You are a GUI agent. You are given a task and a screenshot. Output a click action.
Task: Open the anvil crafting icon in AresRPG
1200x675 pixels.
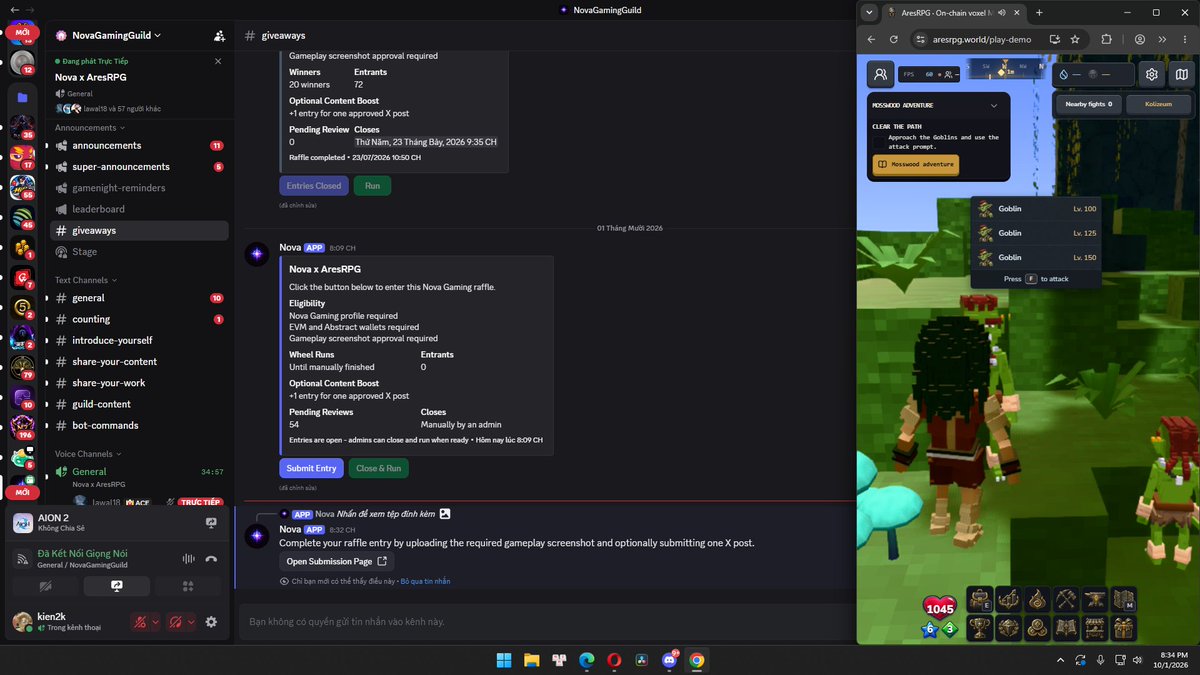click(x=1095, y=599)
